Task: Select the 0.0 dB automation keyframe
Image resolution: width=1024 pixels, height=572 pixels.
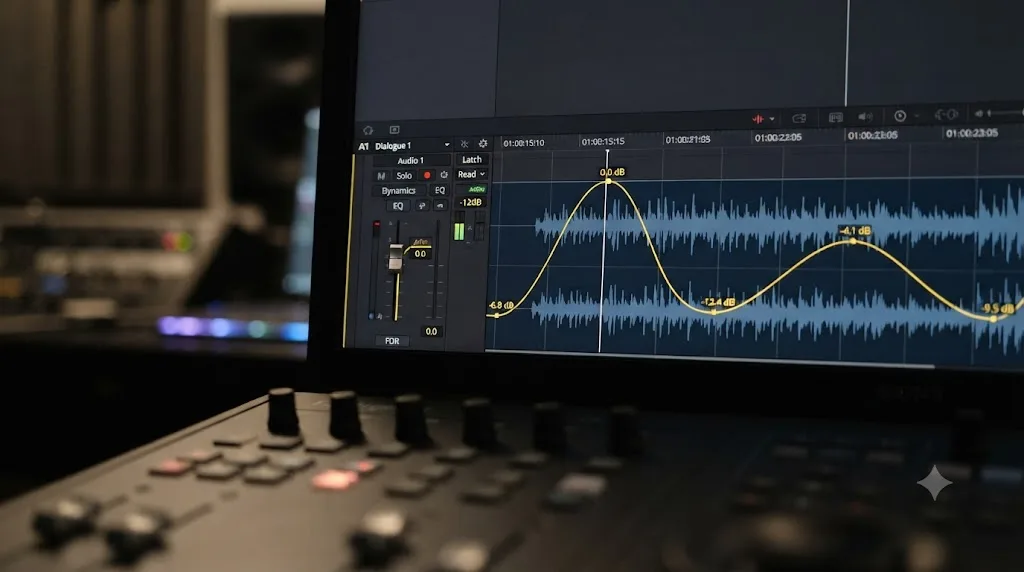Action: (x=609, y=181)
